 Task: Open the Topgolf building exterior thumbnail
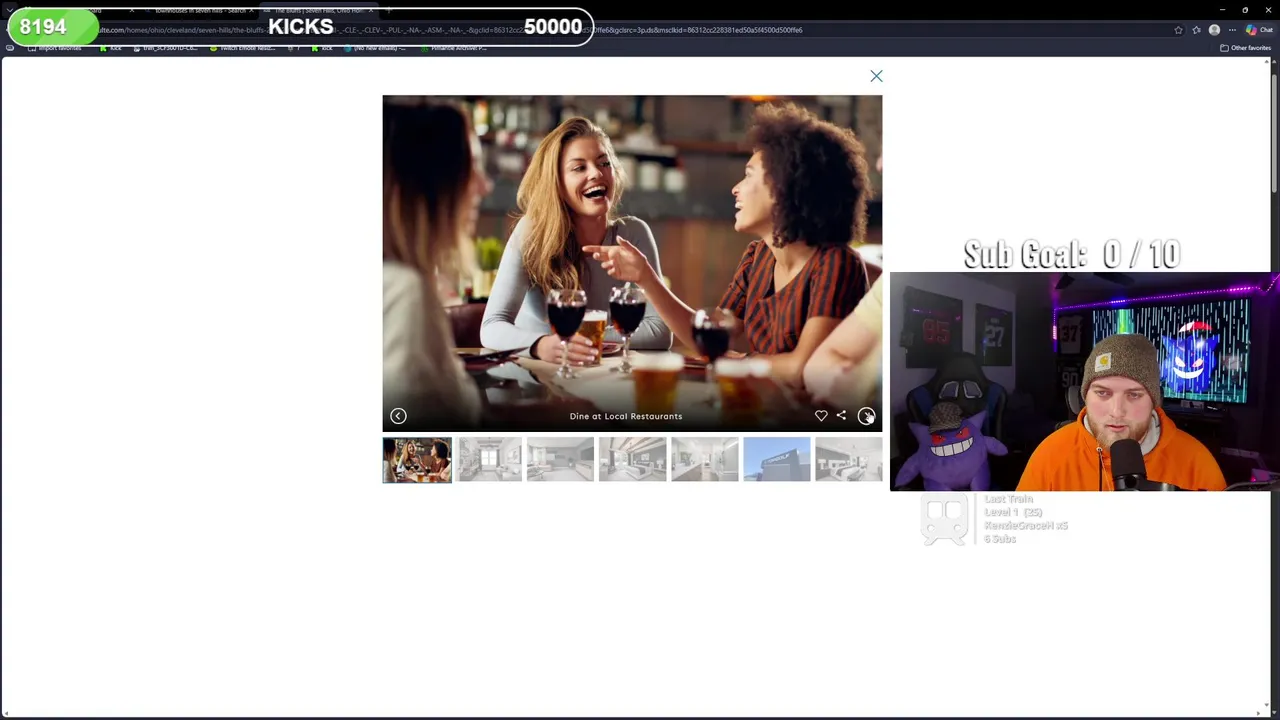(x=777, y=460)
